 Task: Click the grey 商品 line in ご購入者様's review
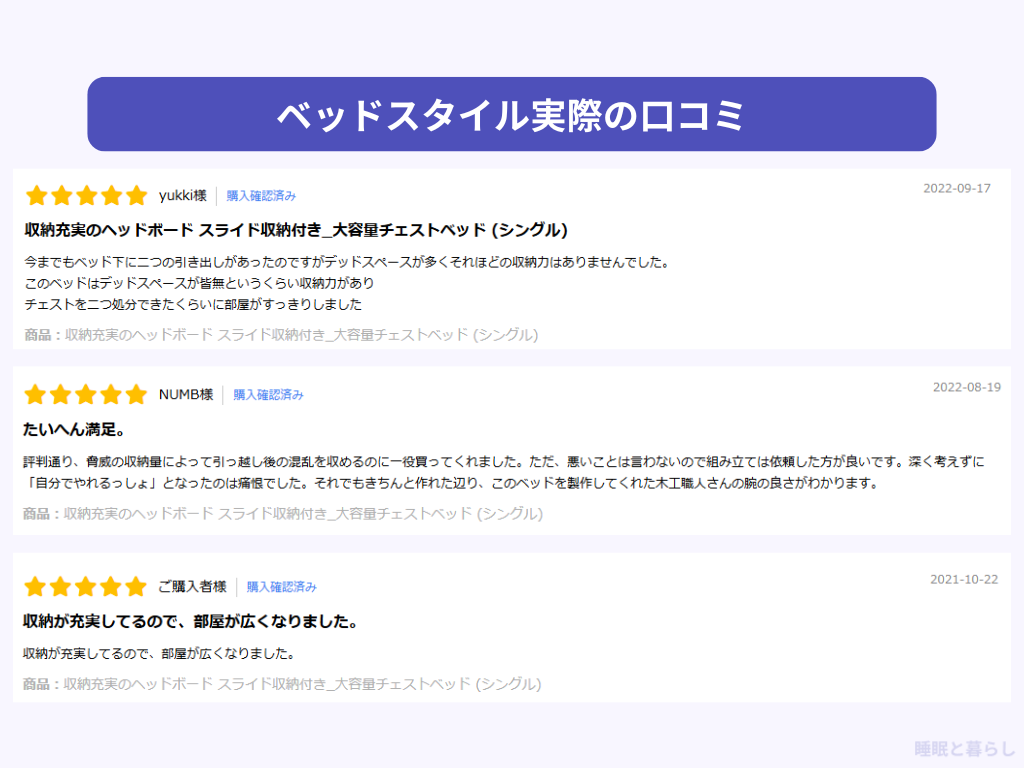tap(282, 684)
